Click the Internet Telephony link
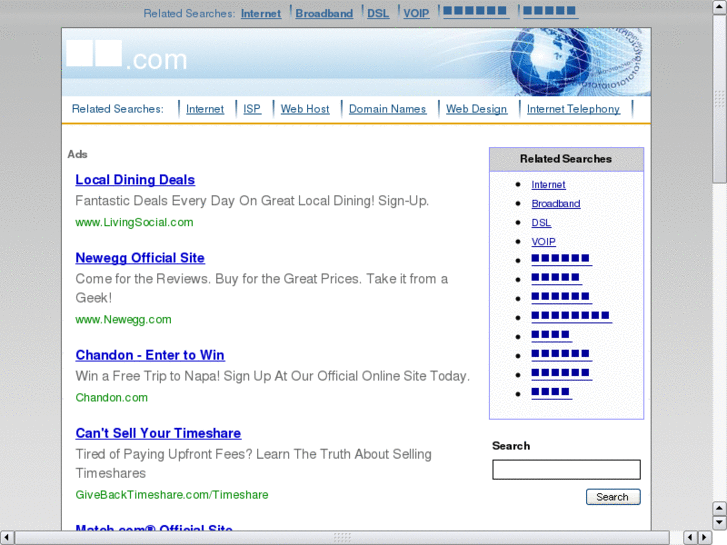The height and width of the screenshot is (545, 727). pyautogui.click(x=573, y=109)
